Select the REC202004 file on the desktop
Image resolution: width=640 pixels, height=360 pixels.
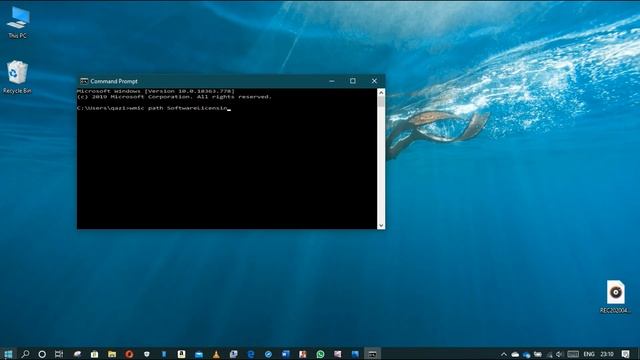[615, 296]
